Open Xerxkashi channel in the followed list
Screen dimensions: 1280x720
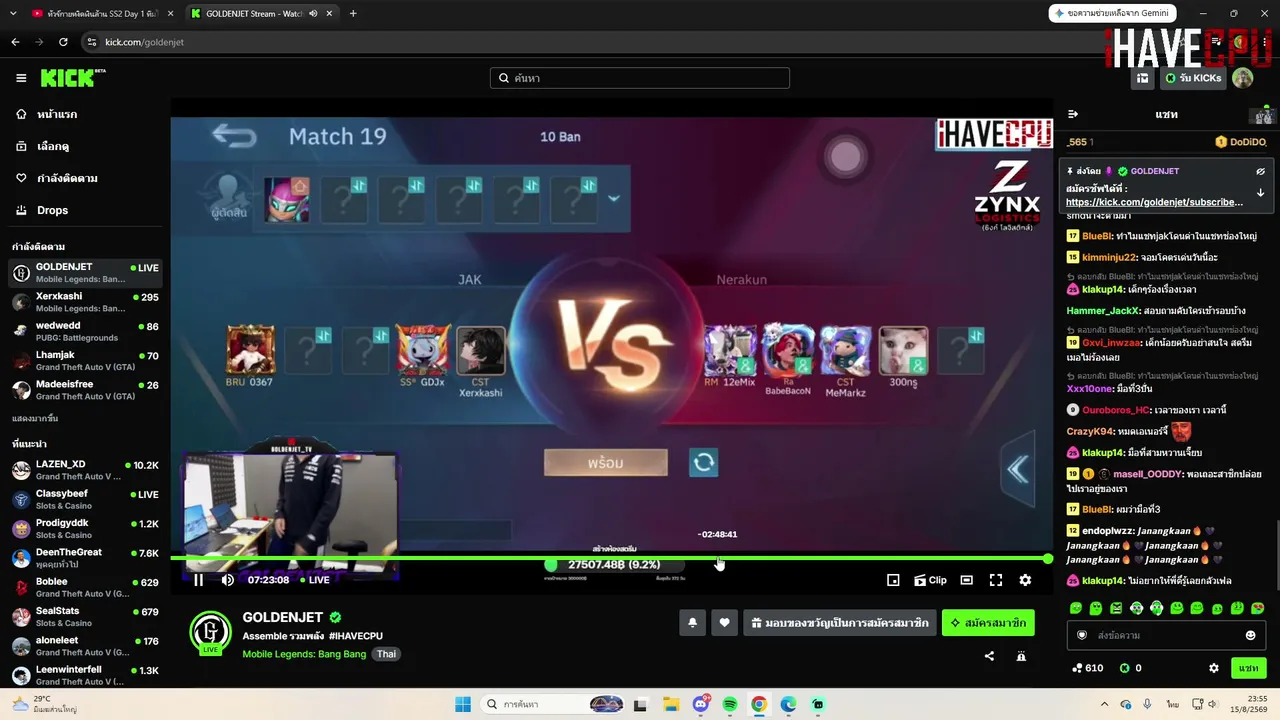point(85,302)
